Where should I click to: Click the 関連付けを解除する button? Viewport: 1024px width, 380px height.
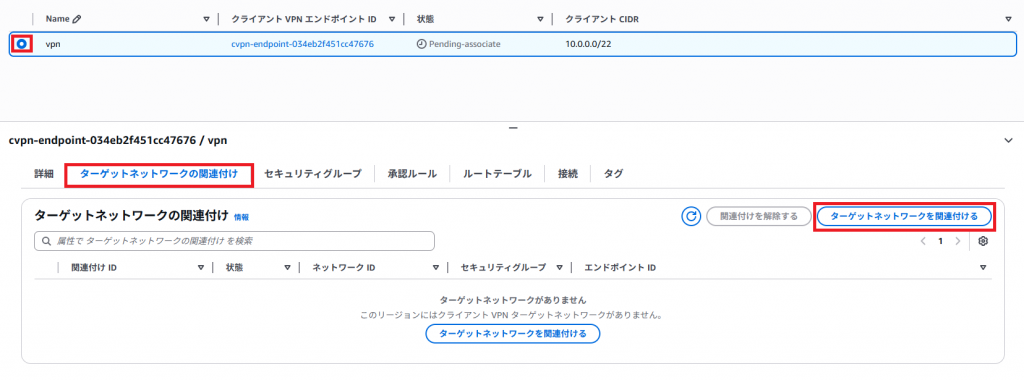tap(759, 216)
